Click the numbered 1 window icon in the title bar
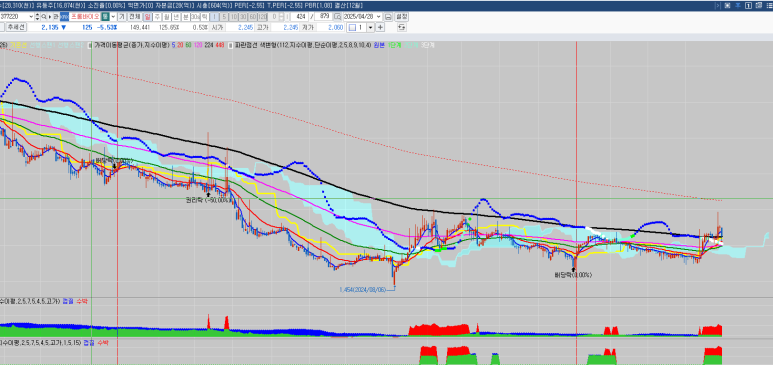The height and width of the screenshot is (365, 773). (748, 5)
